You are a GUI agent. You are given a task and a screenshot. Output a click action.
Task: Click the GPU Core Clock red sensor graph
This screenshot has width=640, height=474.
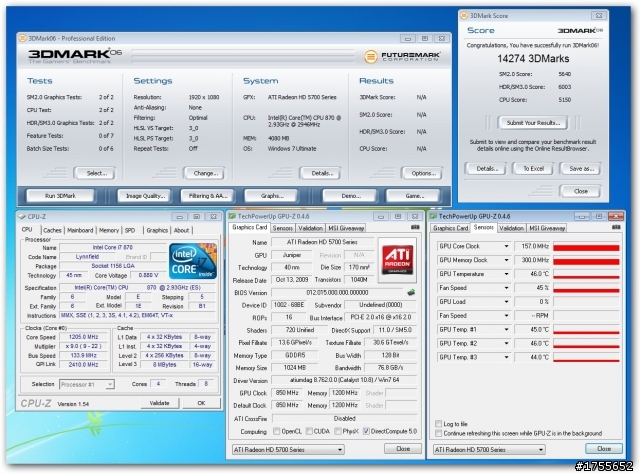586,247
